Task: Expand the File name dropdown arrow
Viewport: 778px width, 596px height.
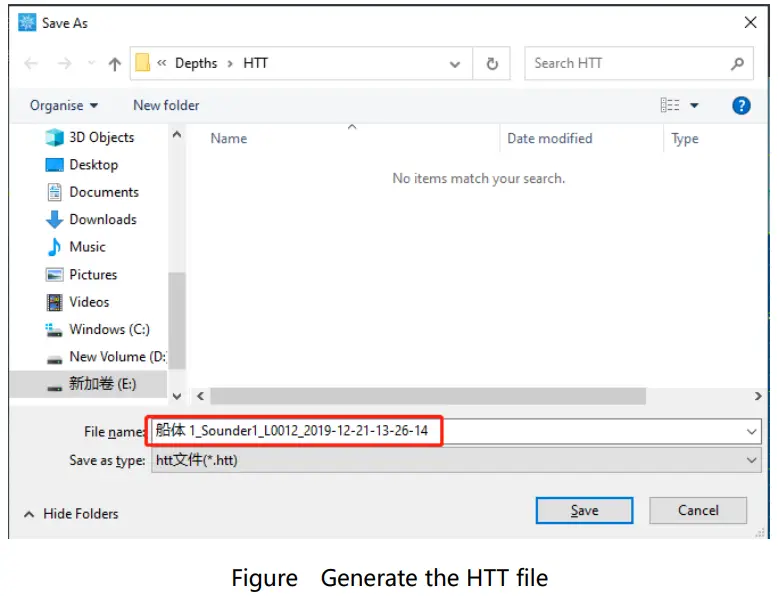Action: (x=752, y=431)
